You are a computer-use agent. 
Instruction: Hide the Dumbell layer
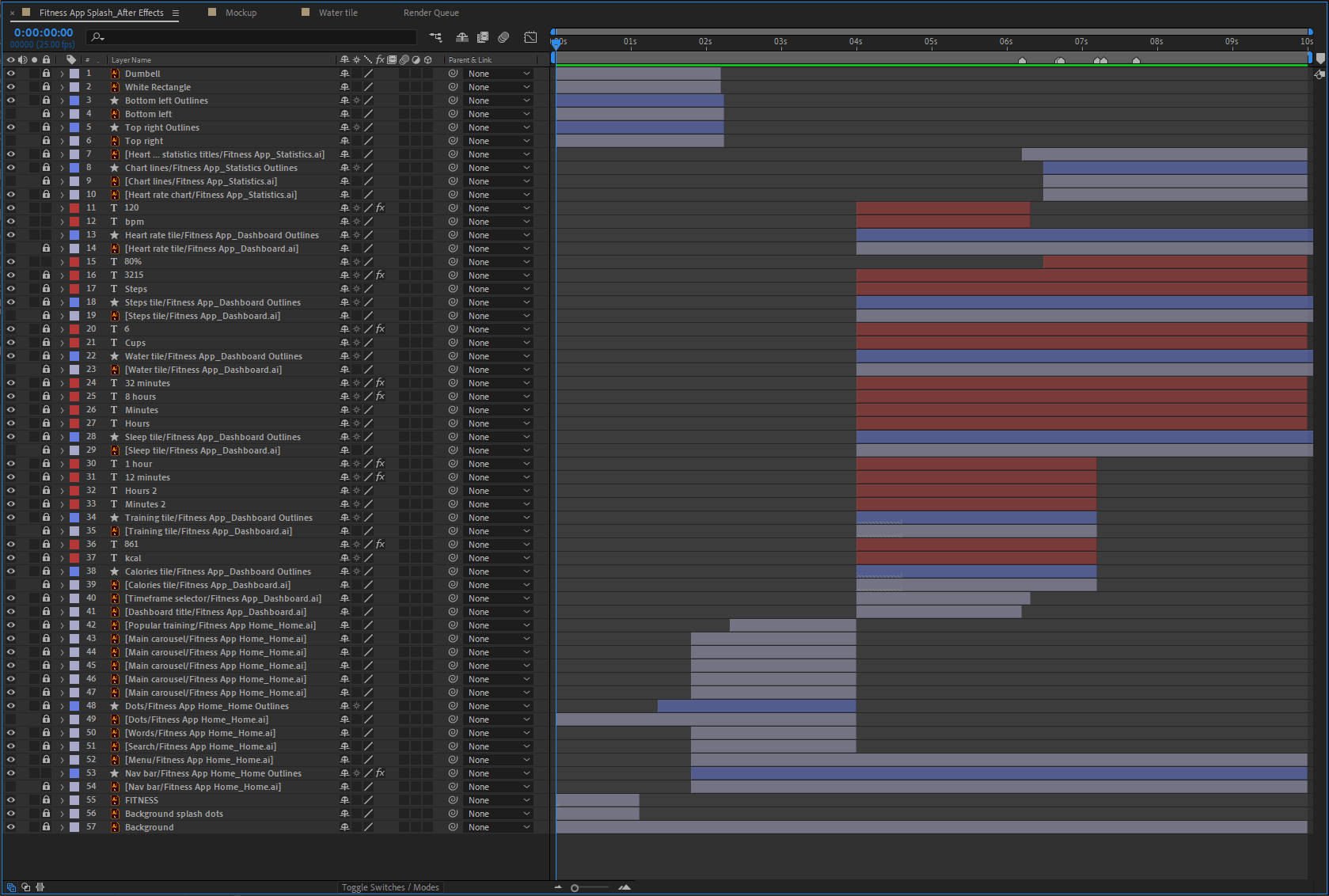pyautogui.click(x=10, y=73)
